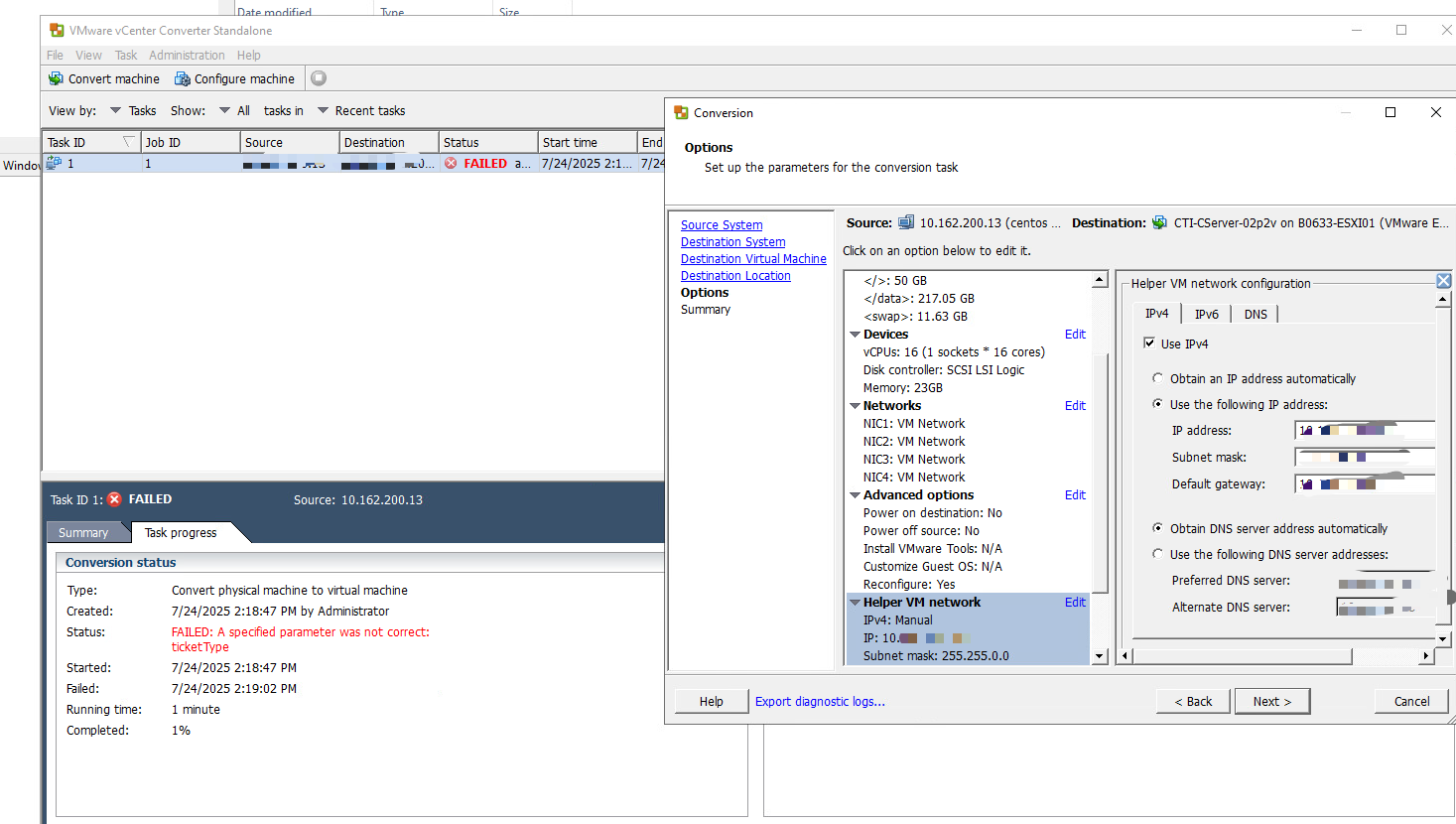Go to Source System step

tap(722, 225)
